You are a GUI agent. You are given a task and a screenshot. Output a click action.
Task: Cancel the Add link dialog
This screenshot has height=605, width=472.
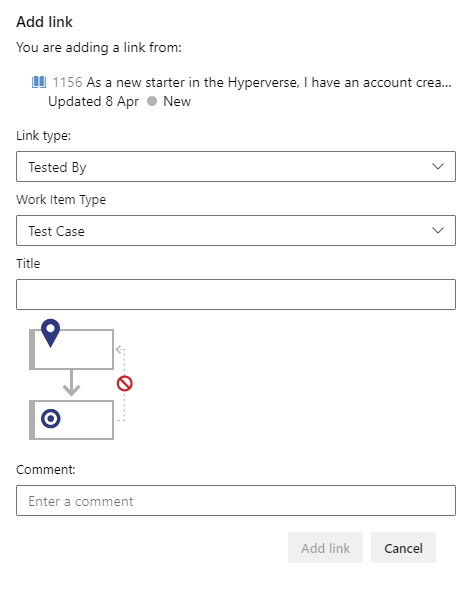pos(403,548)
